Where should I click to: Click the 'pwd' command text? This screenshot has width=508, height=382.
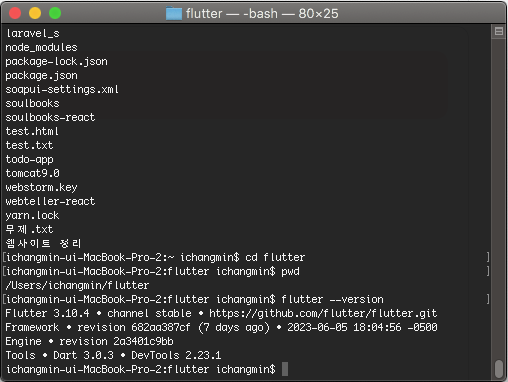(x=290, y=271)
